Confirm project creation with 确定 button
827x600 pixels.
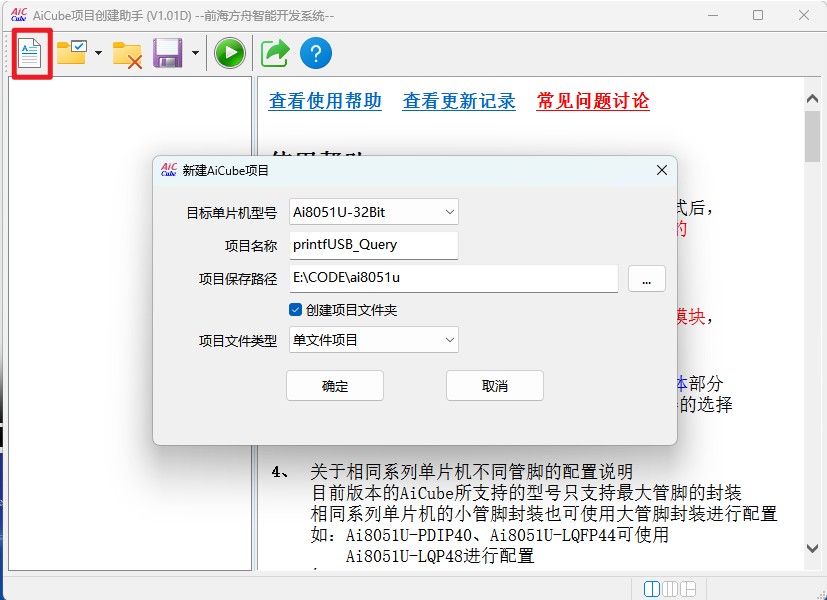point(334,385)
